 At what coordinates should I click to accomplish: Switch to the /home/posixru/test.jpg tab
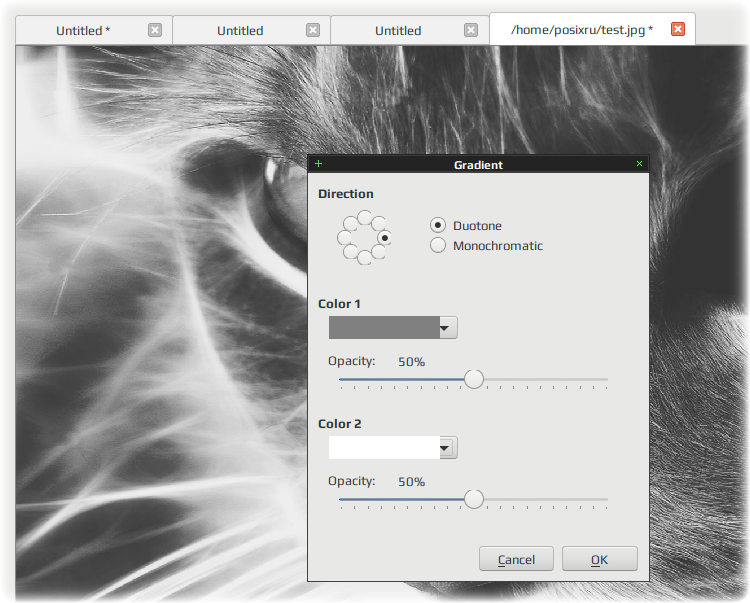[x=582, y=30]
